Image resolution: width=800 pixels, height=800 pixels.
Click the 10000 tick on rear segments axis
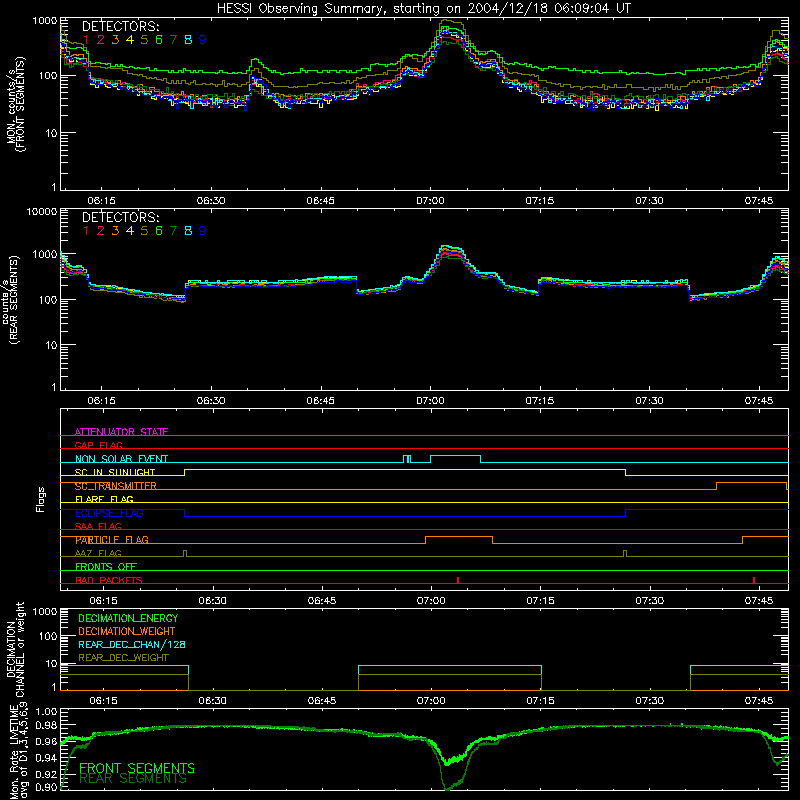(42, 211)
